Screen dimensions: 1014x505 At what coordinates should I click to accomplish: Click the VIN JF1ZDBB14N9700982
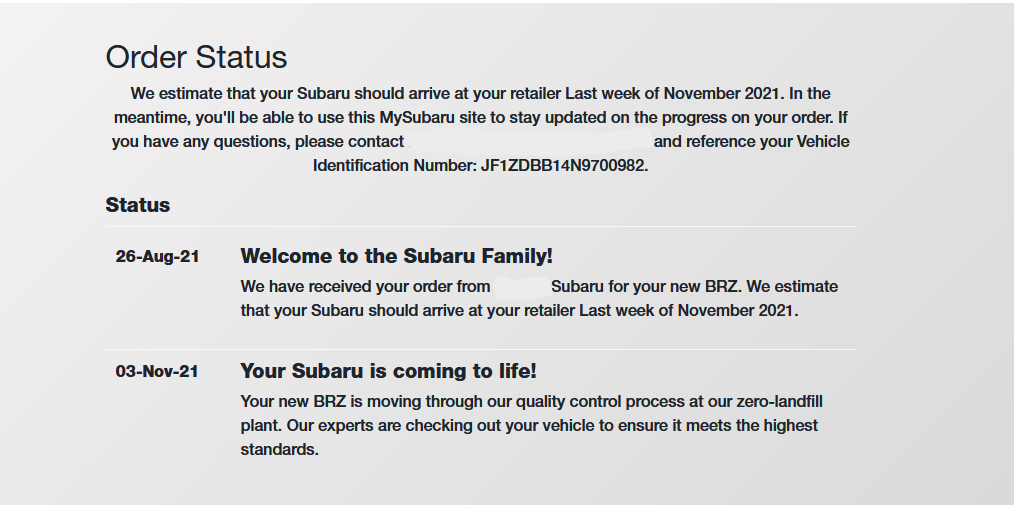564,166
